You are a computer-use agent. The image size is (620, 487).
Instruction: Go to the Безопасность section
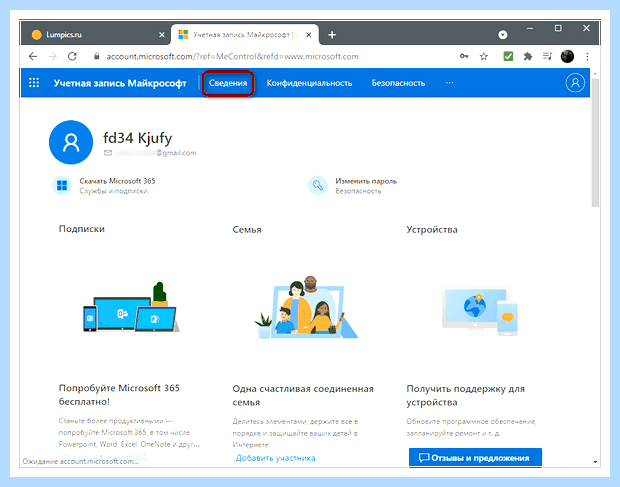click(x=398, y=83)
